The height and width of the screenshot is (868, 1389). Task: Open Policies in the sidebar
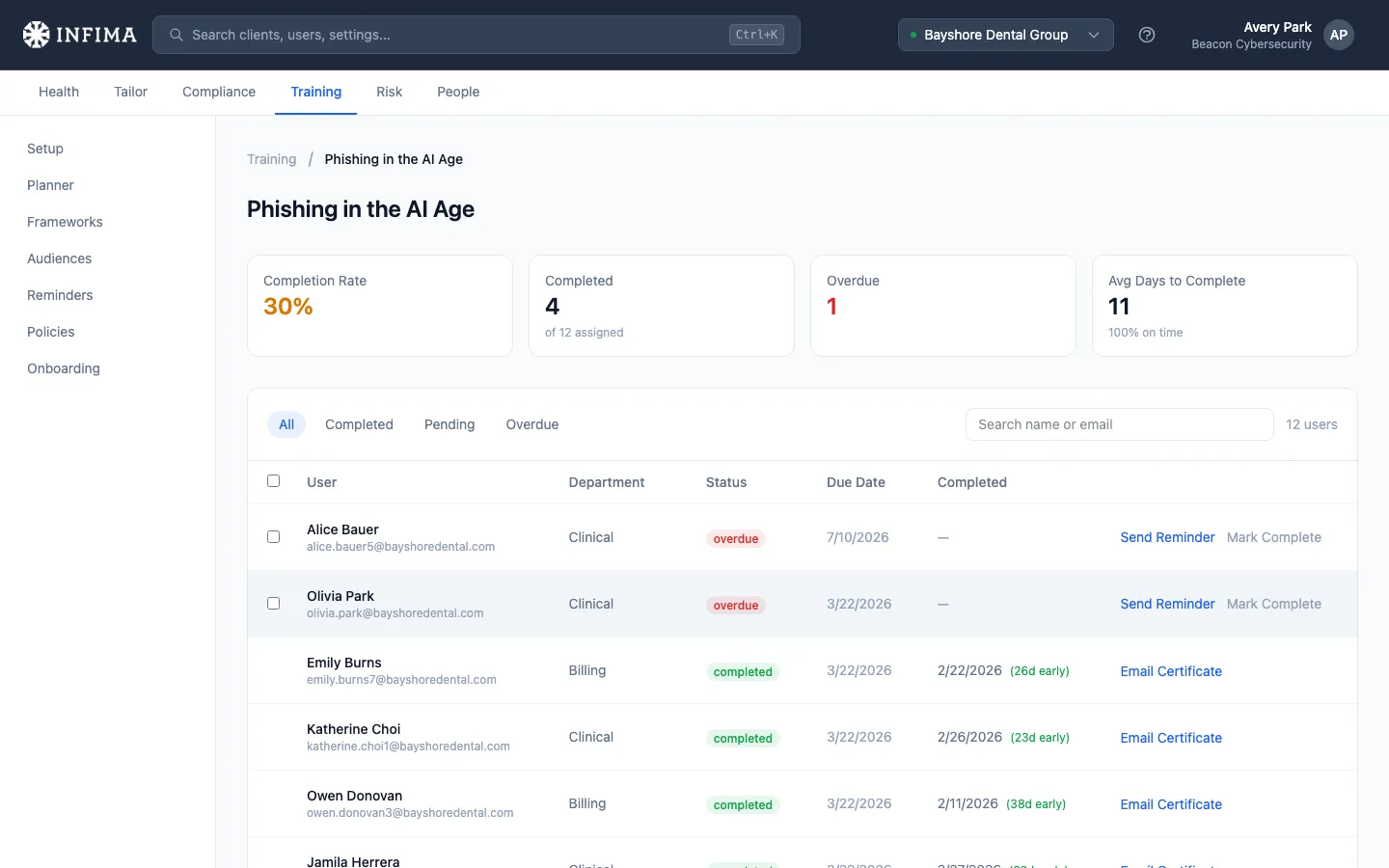pos(51,332)
